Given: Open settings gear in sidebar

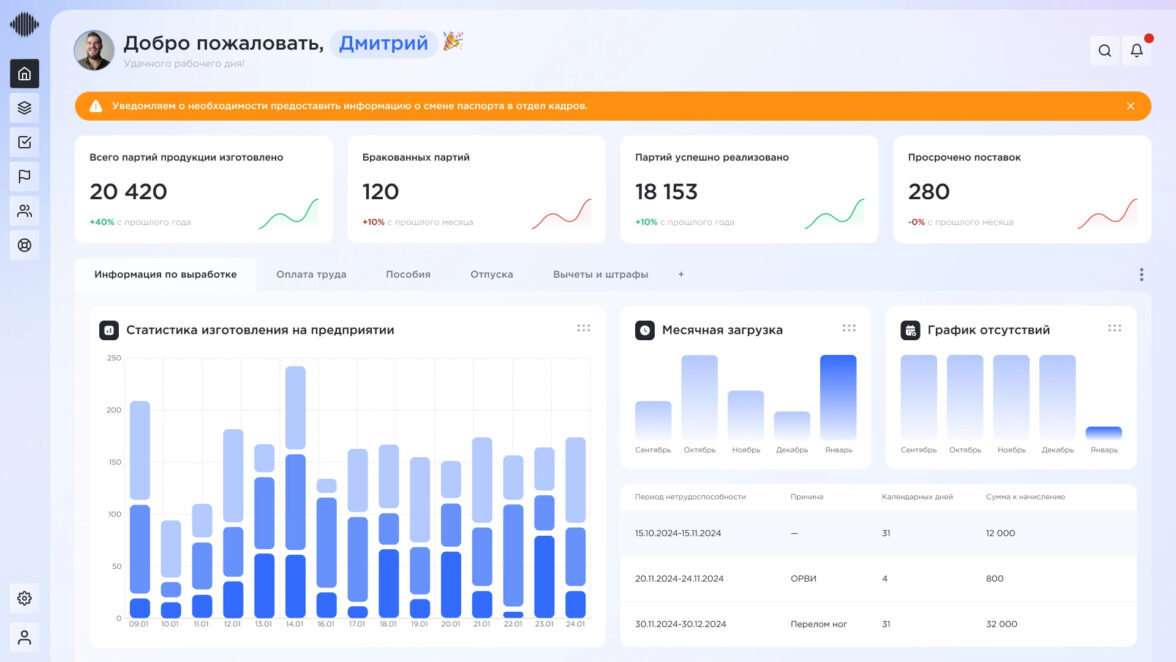Looking at the screenshot, I should pyautogui.click(x=24, y=598).
